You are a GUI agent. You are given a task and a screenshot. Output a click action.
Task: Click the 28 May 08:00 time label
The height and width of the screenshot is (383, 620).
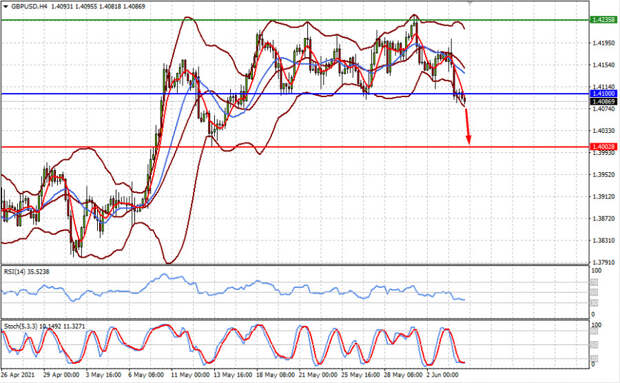point(403,375)
